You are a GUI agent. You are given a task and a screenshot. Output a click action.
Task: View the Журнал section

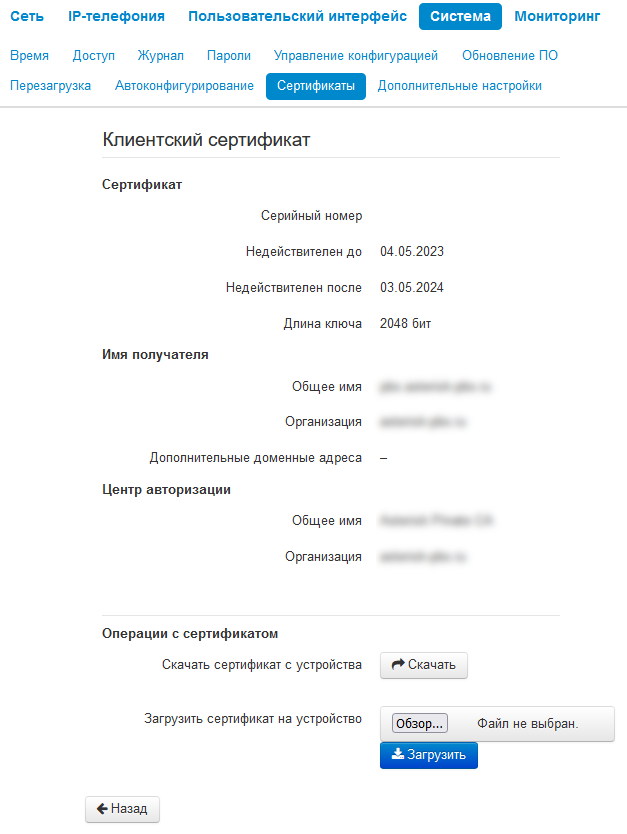[x=161, y=55]
